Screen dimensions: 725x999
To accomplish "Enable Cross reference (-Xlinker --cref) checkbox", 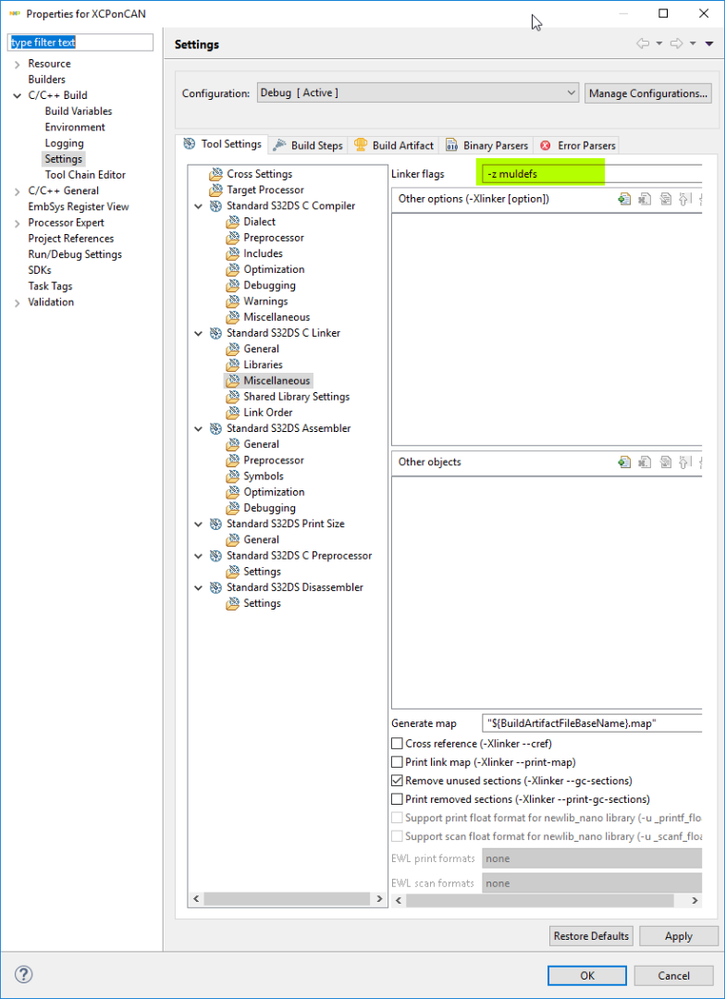I will tap(397, 744).
